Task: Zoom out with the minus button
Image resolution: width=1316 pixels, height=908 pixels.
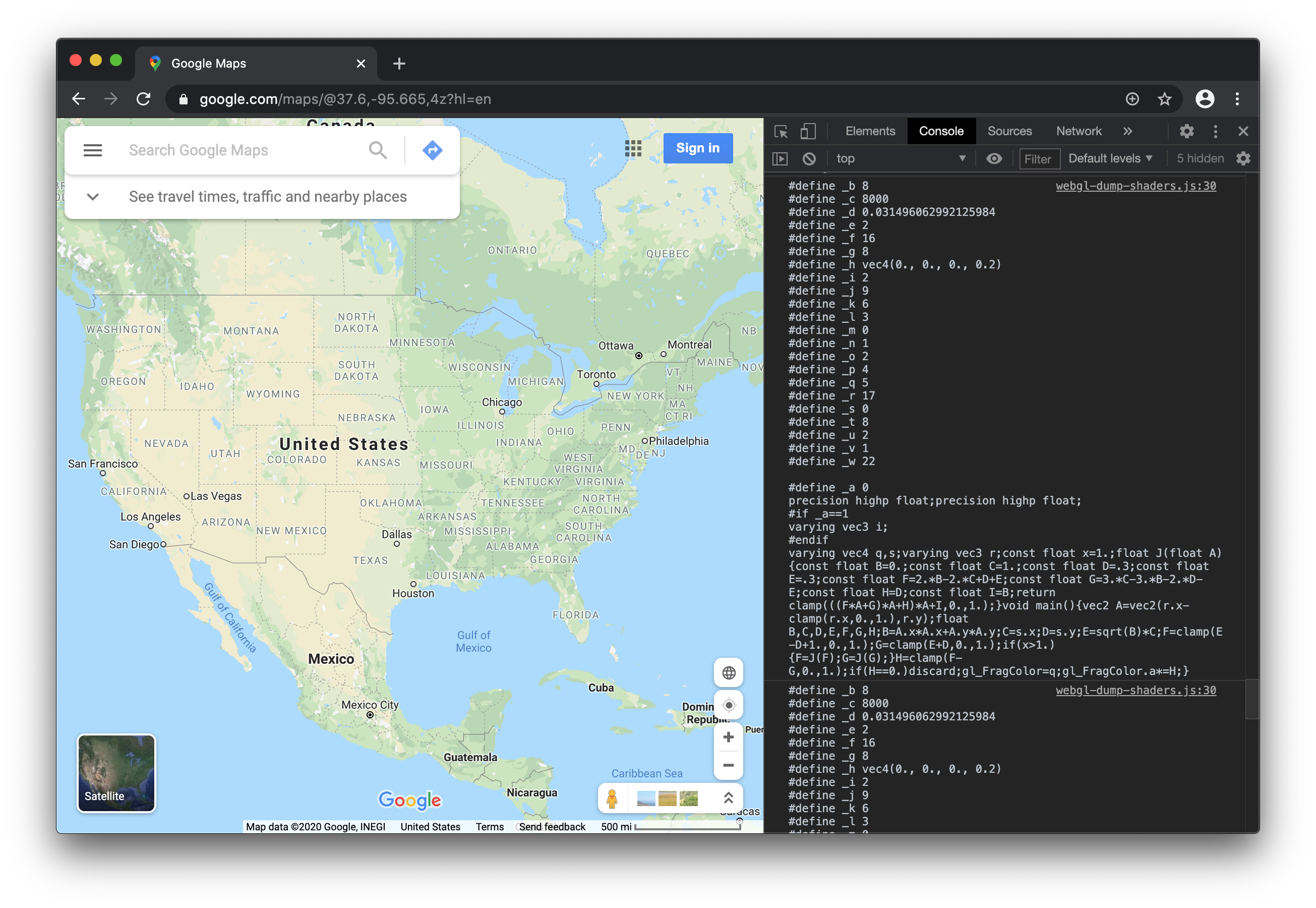Action: [x=729, y=765]
